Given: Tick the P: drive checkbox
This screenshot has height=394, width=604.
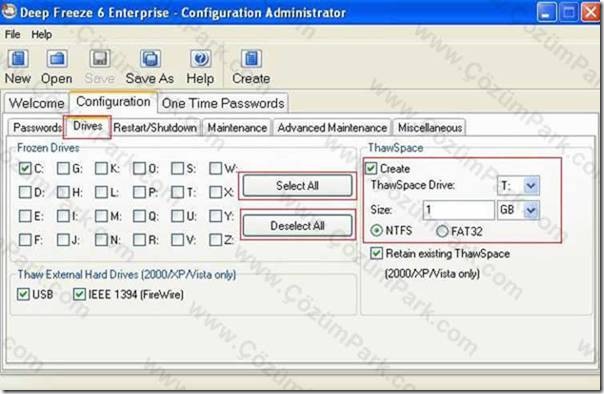Looking at the screenshot, I should point(139,192).
